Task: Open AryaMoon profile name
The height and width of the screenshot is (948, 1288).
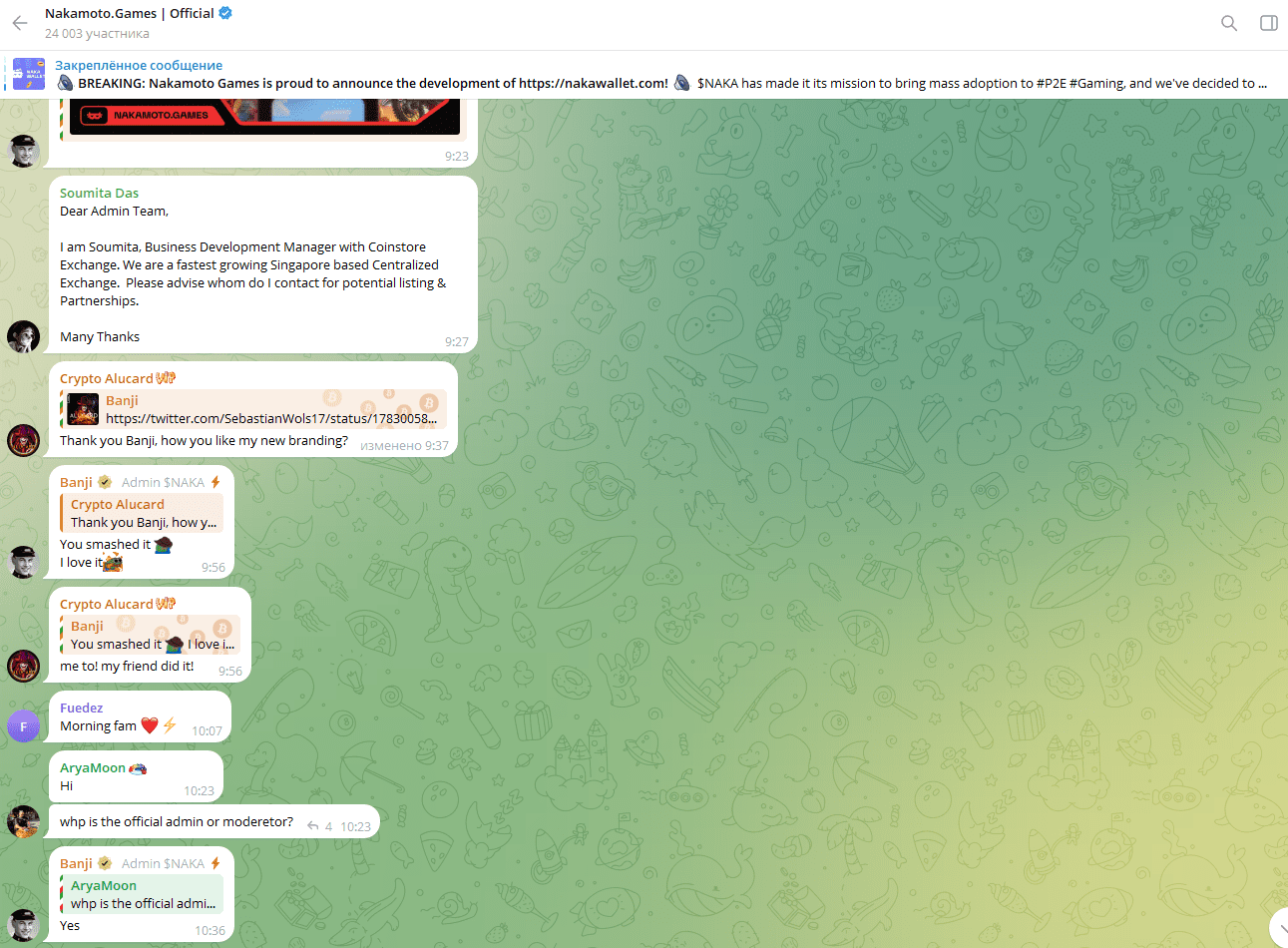Action: click(x=92, y=767)
